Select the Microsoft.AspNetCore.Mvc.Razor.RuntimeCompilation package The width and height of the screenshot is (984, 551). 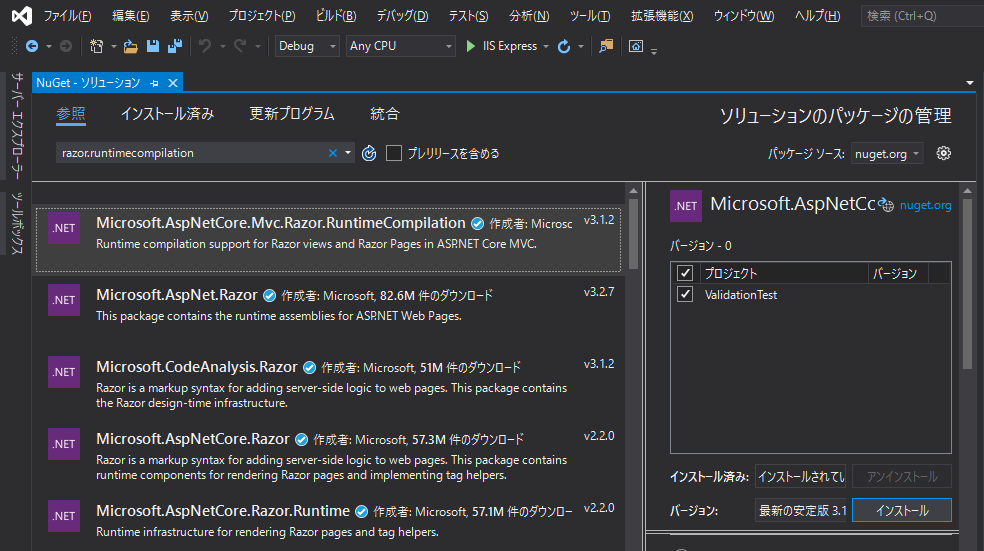[328, 240]
